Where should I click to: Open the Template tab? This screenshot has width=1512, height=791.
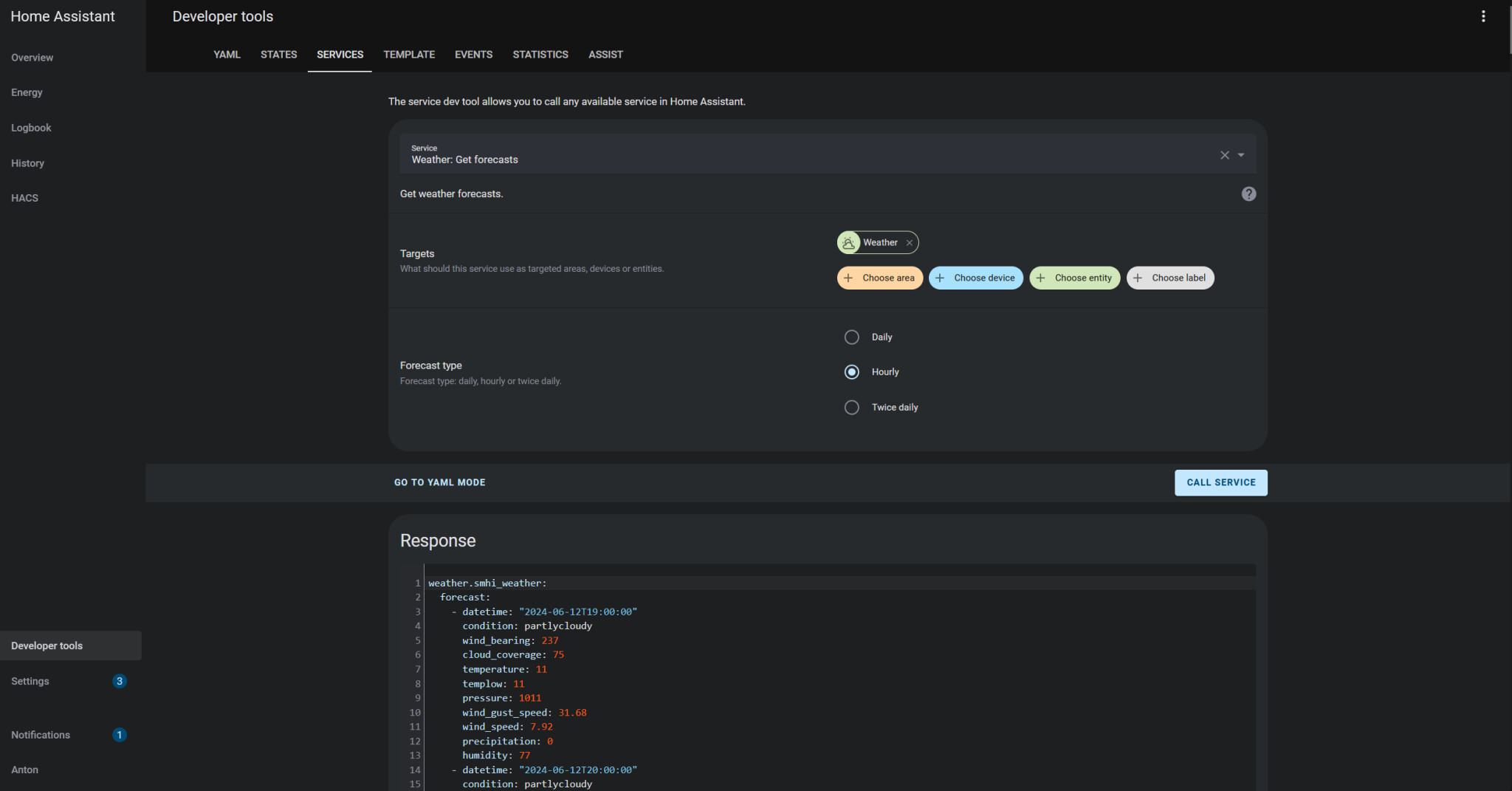pyautogui.click(x=409, y=55)
